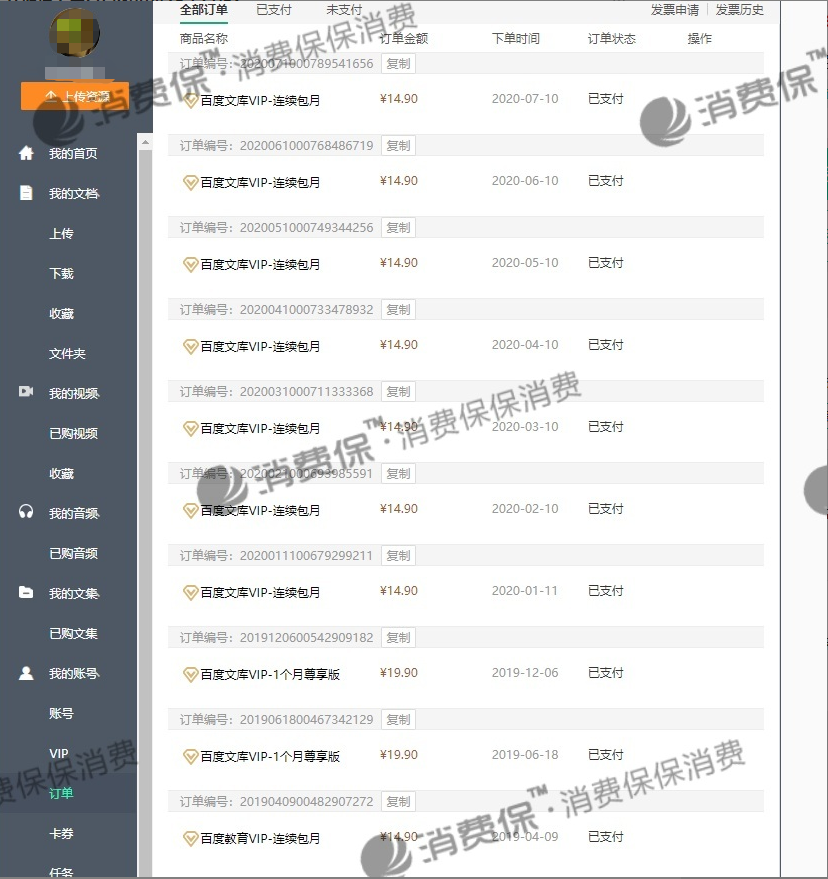828x879 pixels.
Task: Click the VIP diamond icon for the 2020-06-10 order
Action: tap(191, 183)
